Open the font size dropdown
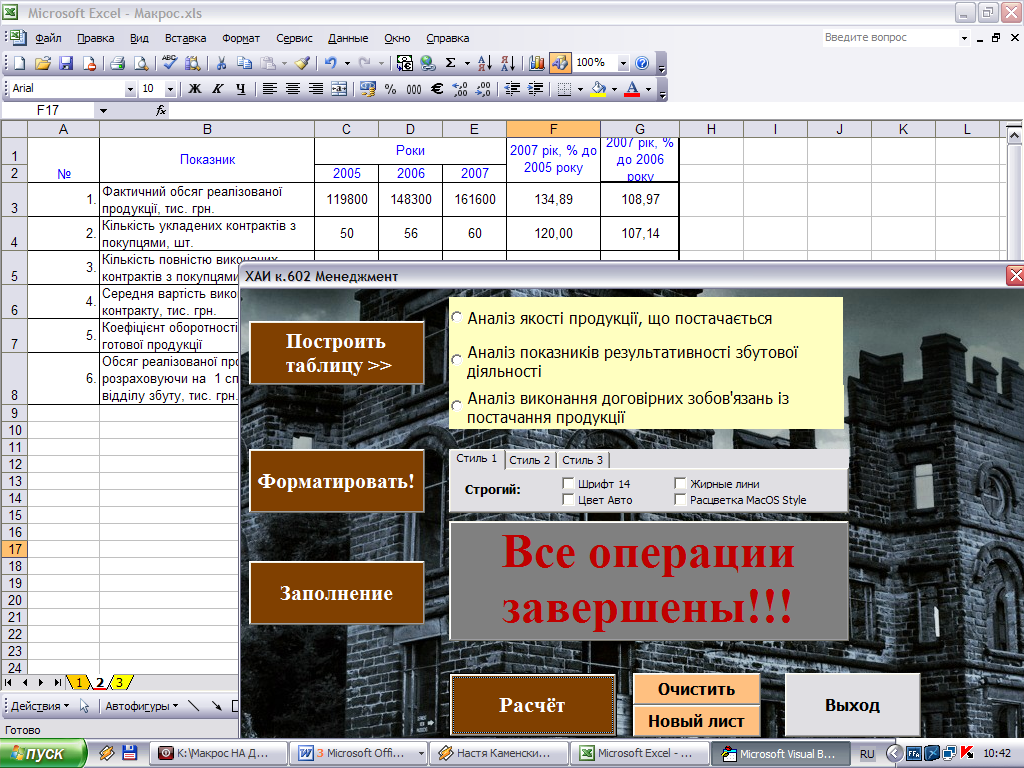Screen dimensions: 1024x768 pyautogui.click(x=169, y=89)
